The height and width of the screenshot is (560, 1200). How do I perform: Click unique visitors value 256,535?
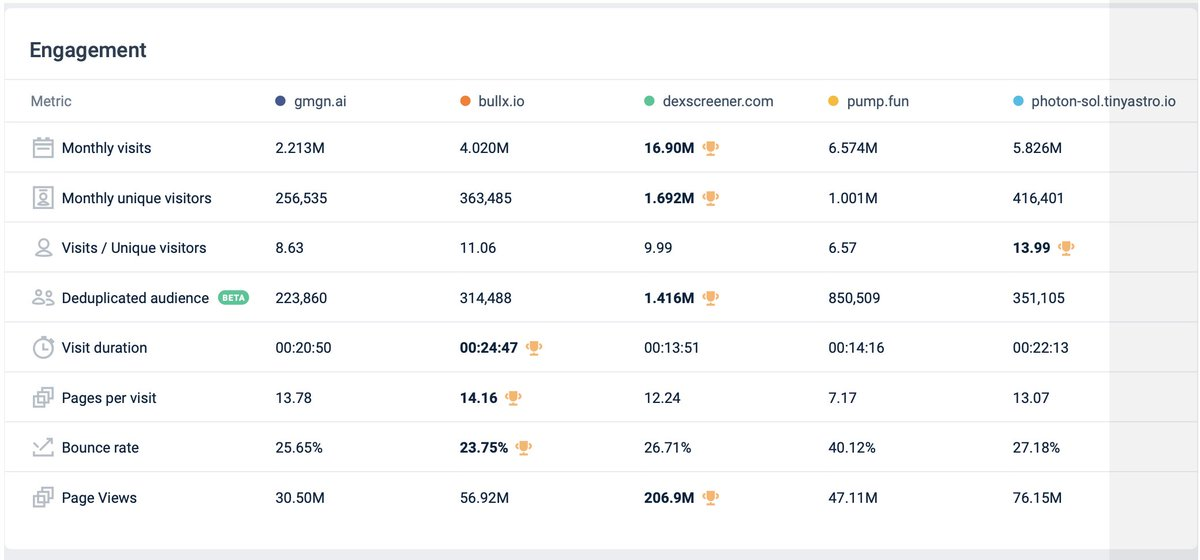coord(301,198)
